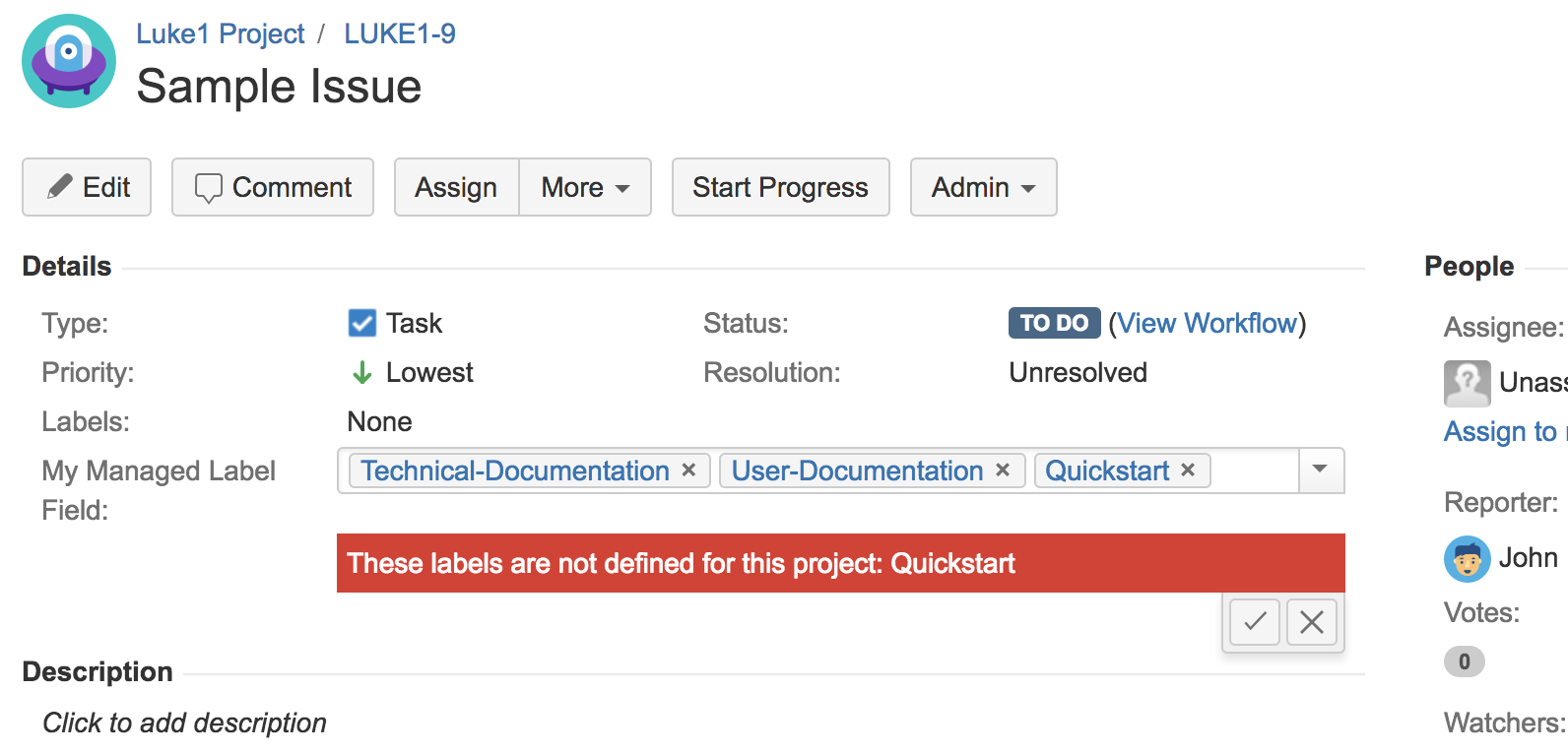Screen dimensions: 1568x754
Task: Click the pencil icon on the Edit button
Action: [x=59, y=186]
